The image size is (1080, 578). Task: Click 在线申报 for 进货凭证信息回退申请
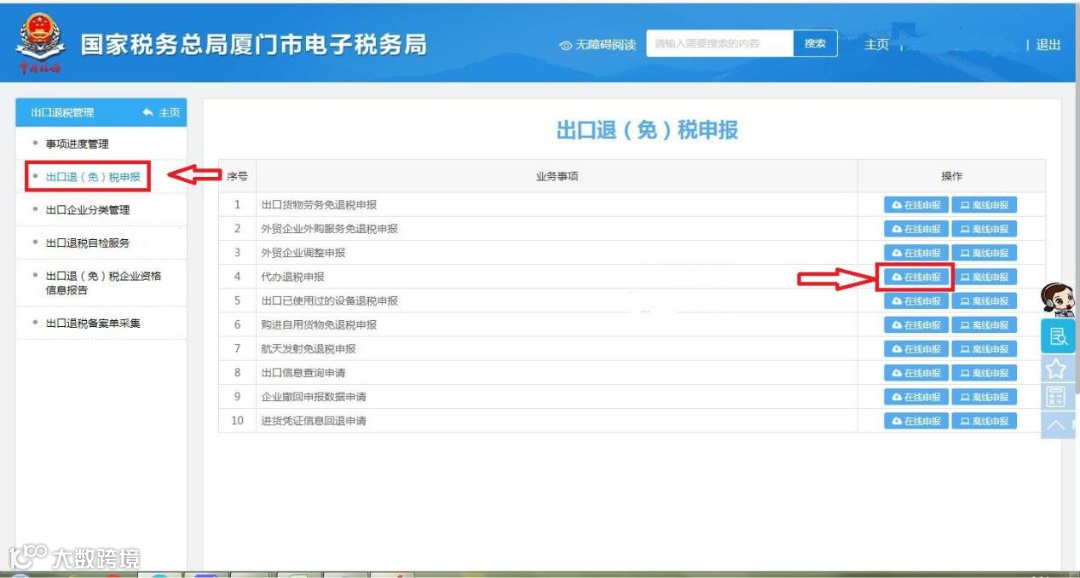(x=916, y=420)
